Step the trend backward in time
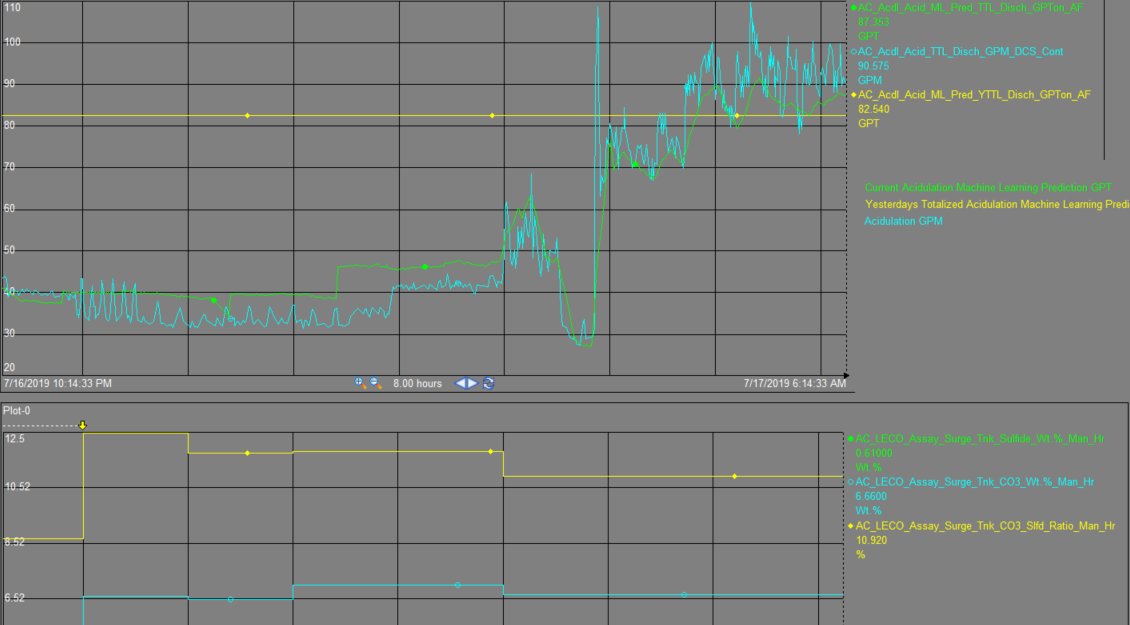 coord(461,384)
